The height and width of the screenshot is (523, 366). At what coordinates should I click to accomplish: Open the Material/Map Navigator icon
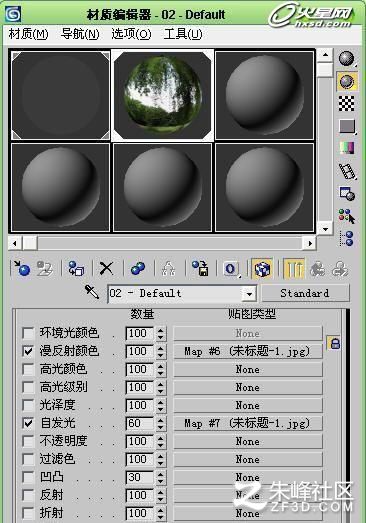[x=347, y=238]
